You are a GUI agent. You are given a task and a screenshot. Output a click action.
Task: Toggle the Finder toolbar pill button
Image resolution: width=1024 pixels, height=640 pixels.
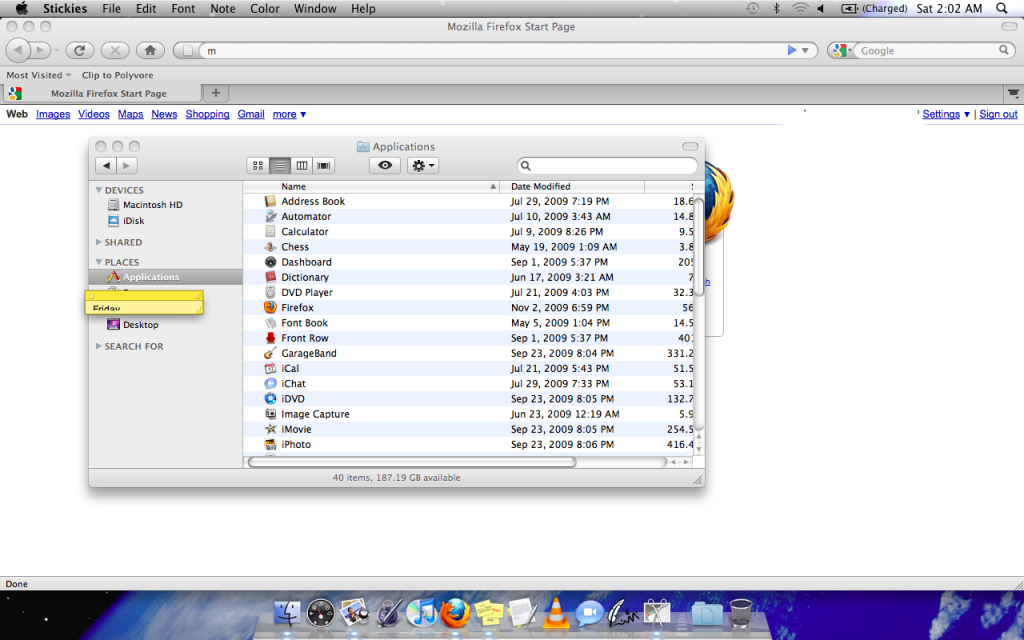point(690,146)
